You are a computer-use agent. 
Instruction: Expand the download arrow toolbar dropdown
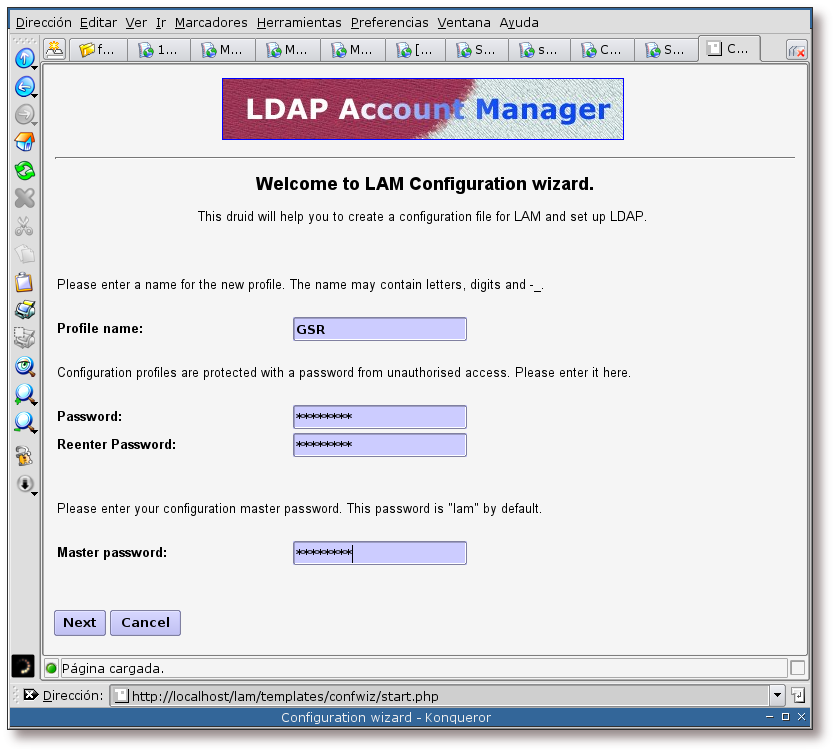click(x=34, y=493)
